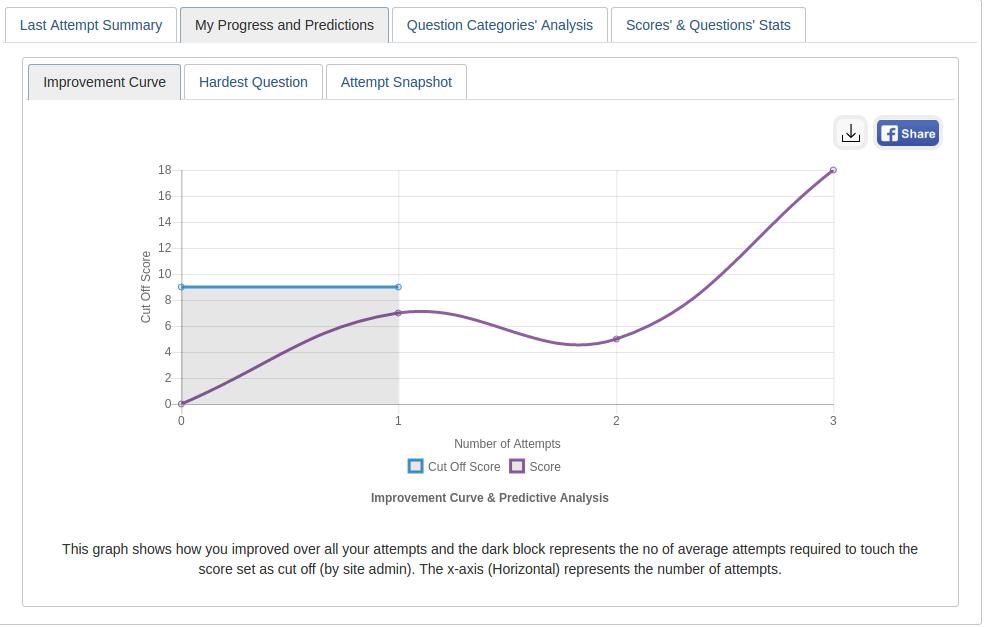Click the Cut Off Score point at attempt 0
Image resolution: width=984 pixels, height=627 pixels.
point(181,287)
